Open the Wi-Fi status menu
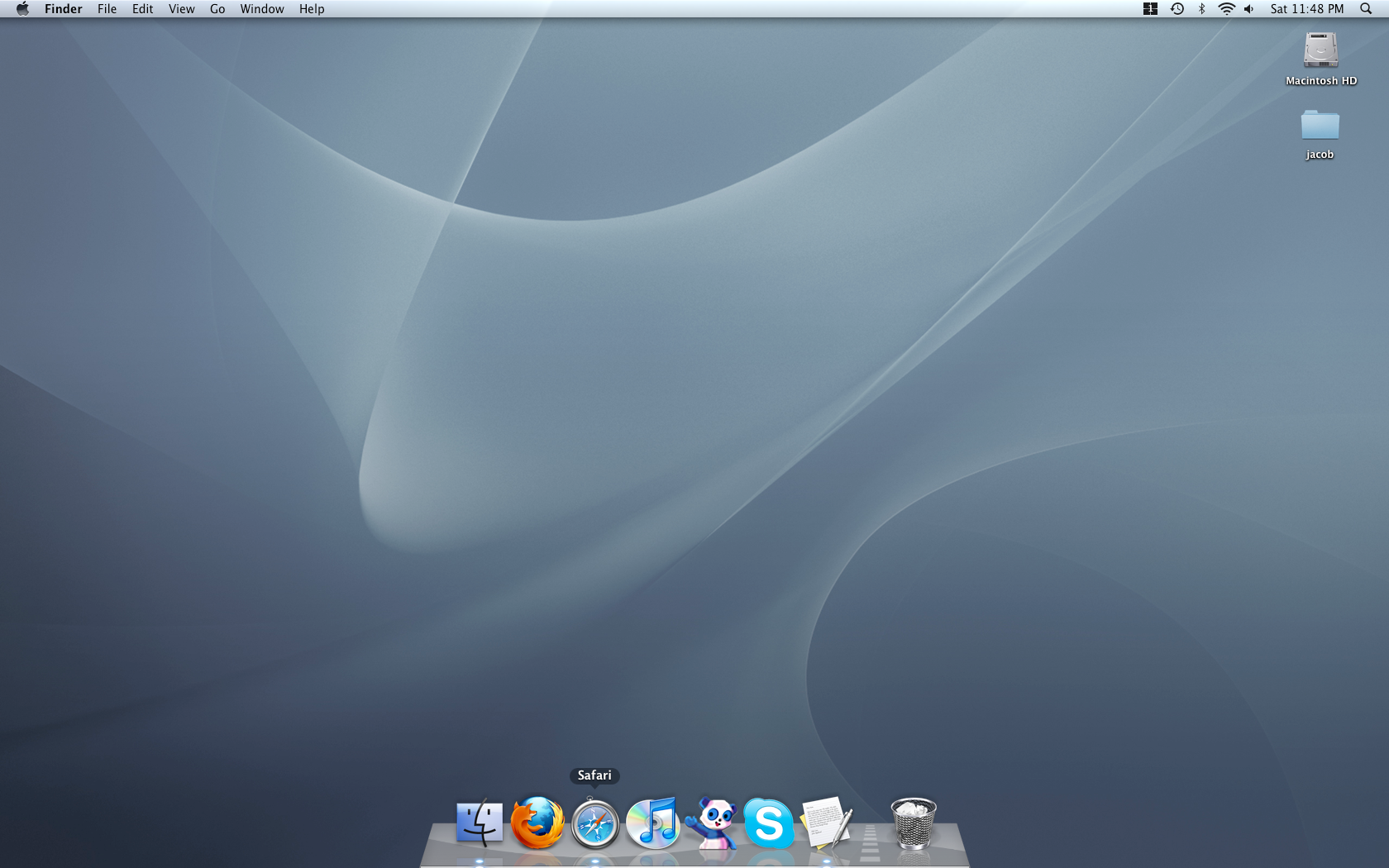This screenshot has width=1389, height=868. pyautogui.click(x=1227, y=9)
